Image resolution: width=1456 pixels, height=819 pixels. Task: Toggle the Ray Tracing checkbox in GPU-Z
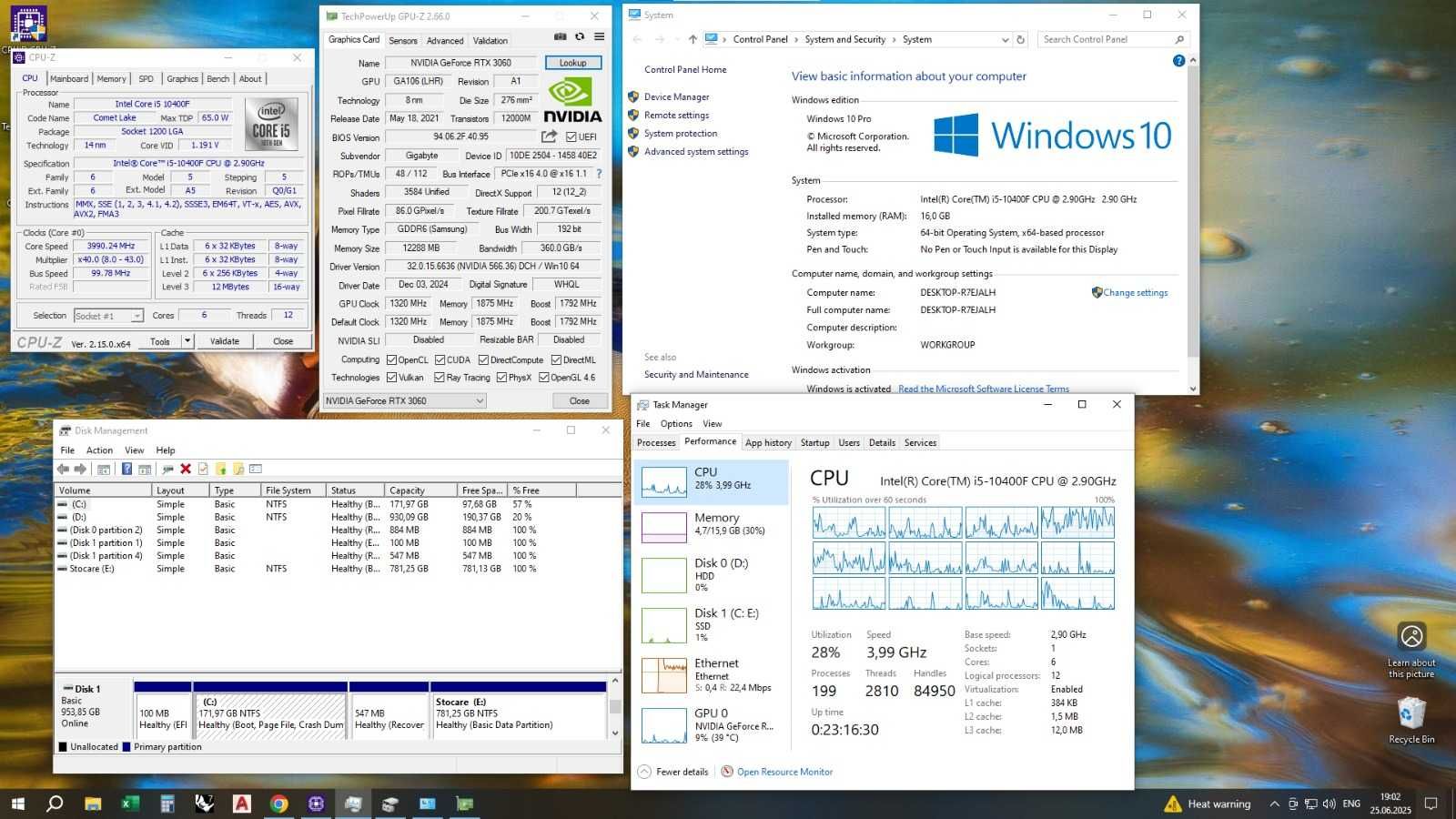(440, 378)
